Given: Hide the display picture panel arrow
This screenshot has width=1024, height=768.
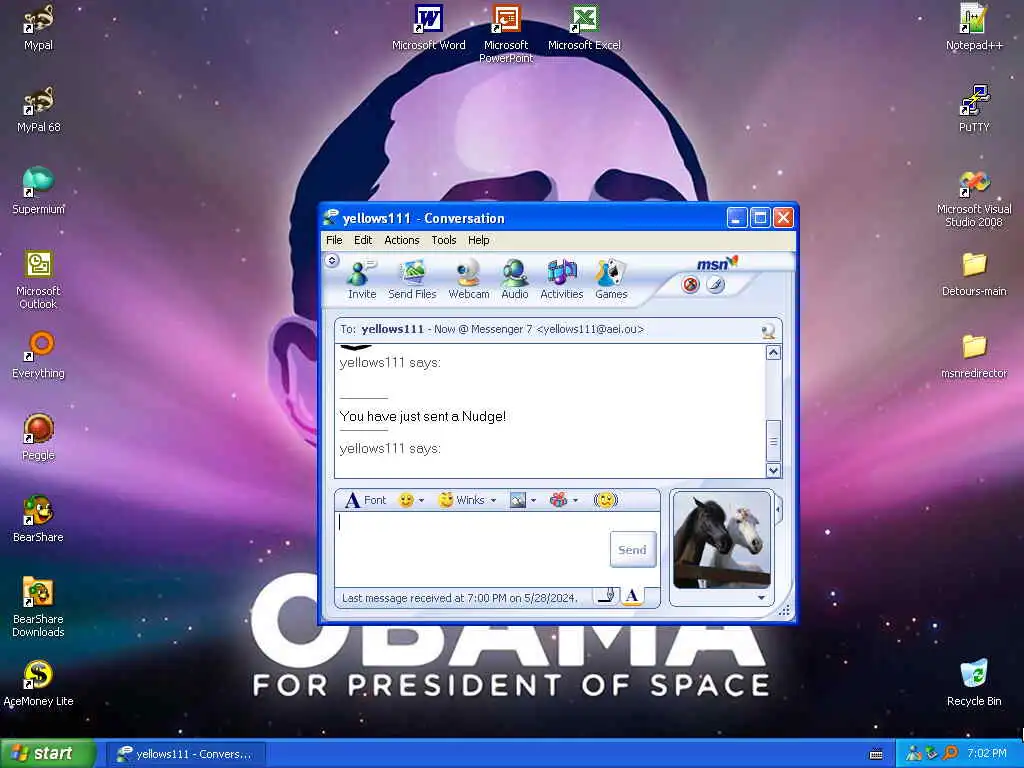Looking at the screenshot, I should point(778,510).
